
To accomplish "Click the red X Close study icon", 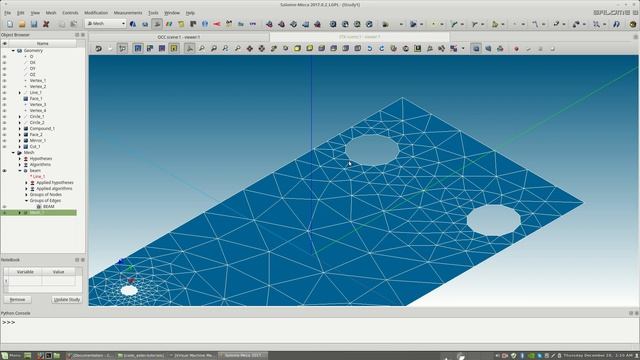I will pyautogui.click(x=46, y=24).
